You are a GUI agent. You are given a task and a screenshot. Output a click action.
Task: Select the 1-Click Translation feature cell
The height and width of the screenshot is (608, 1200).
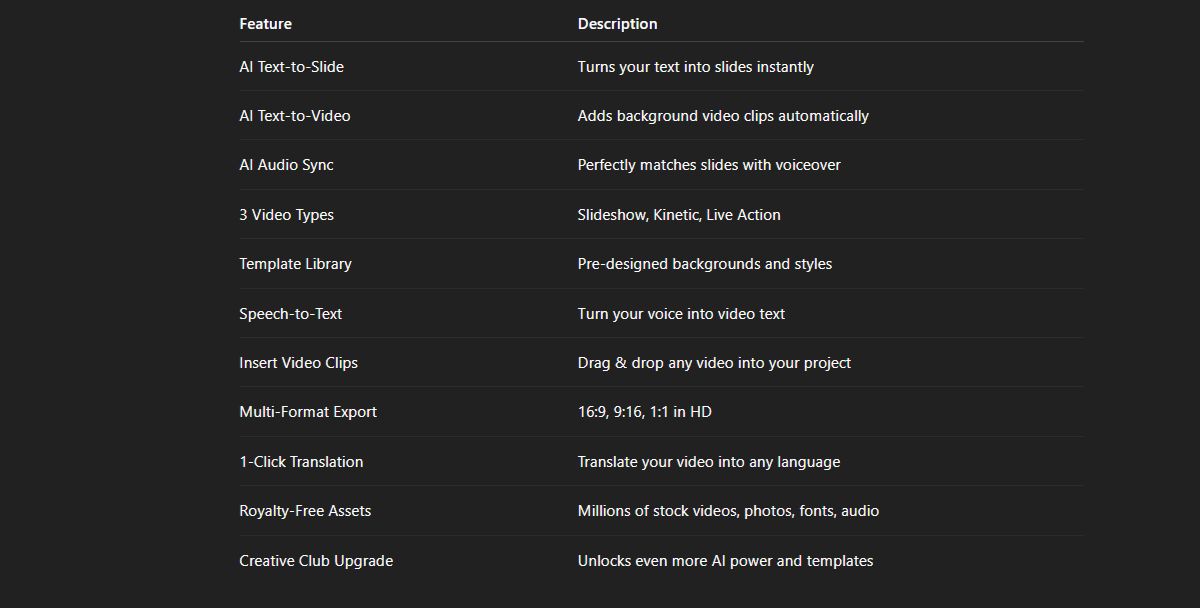pos(302,462)
